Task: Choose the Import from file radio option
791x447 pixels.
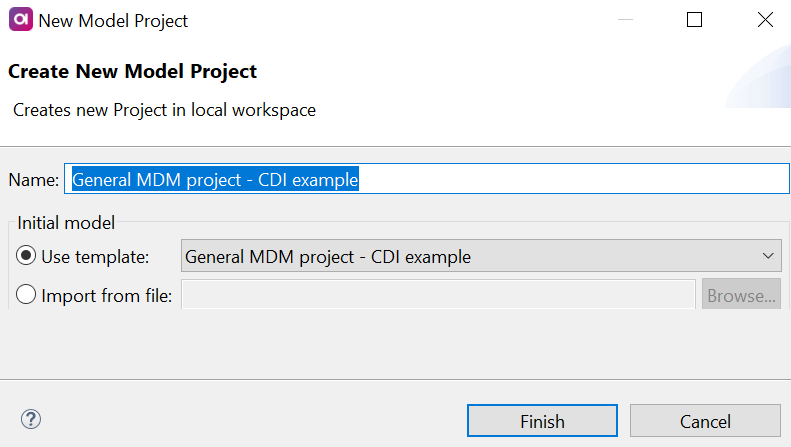Action: [26, 295]
